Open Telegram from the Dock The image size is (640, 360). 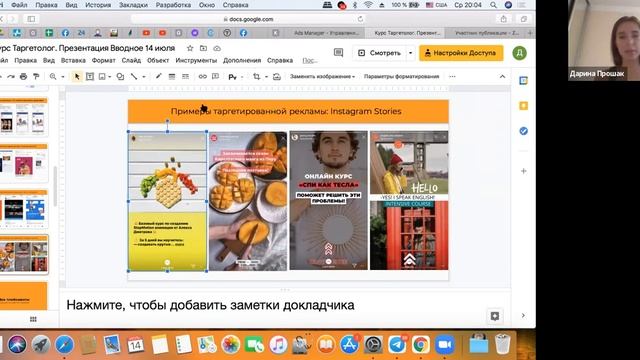[x=397, y=345]
